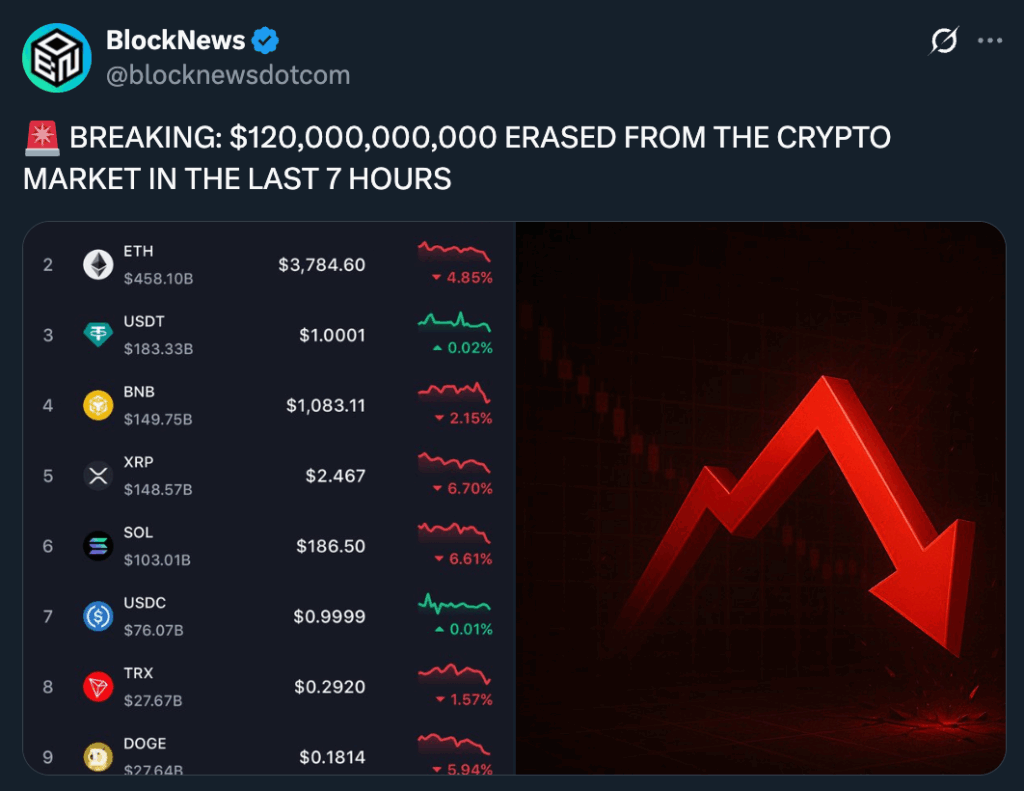Image resolution: width=1024 pixels, height=791 pixels.
Task: Click the USDT 0.02% green sparkline
Action: (x=454, y=321)
